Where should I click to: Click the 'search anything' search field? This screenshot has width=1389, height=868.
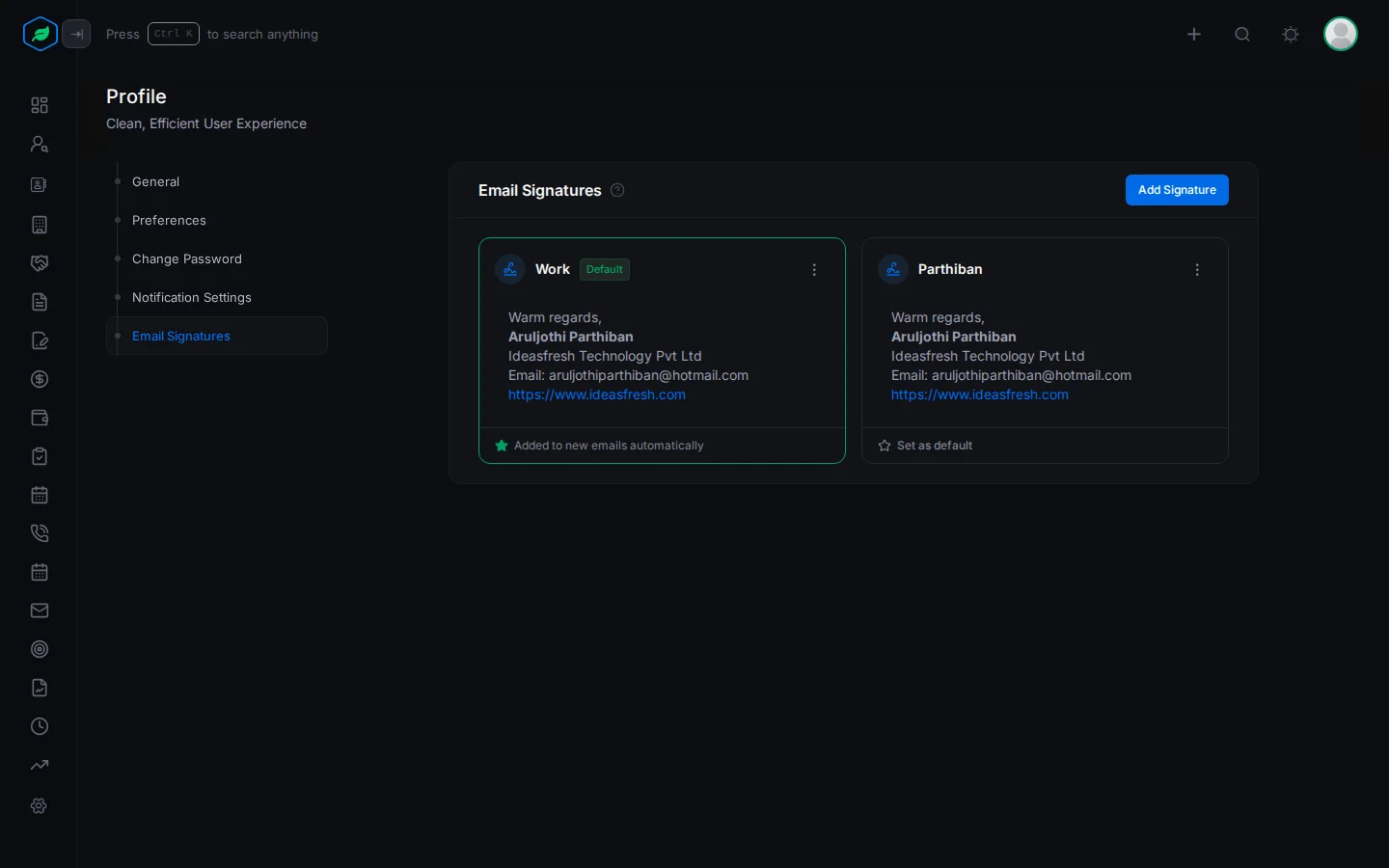point(212,34)
